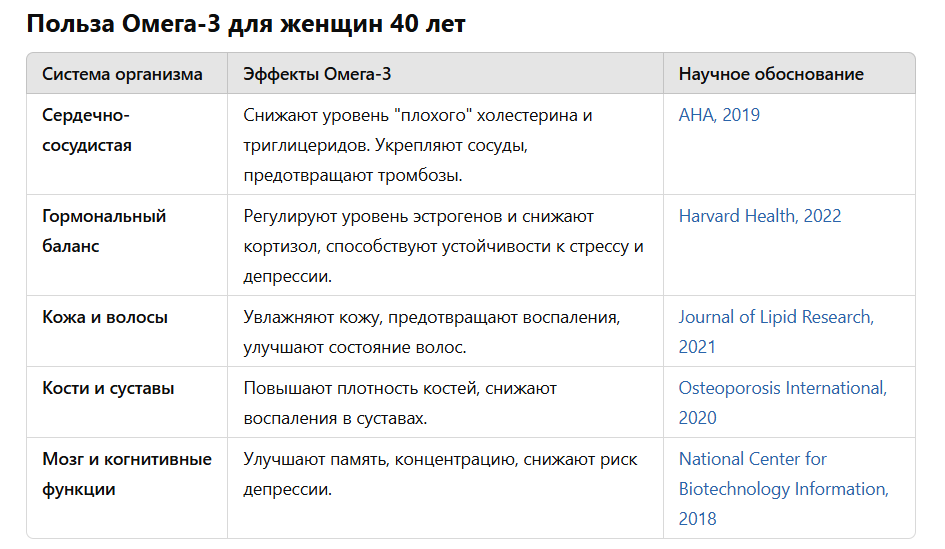
Task: Open Osteoporosis International, 2020 link
Action: 782,388
